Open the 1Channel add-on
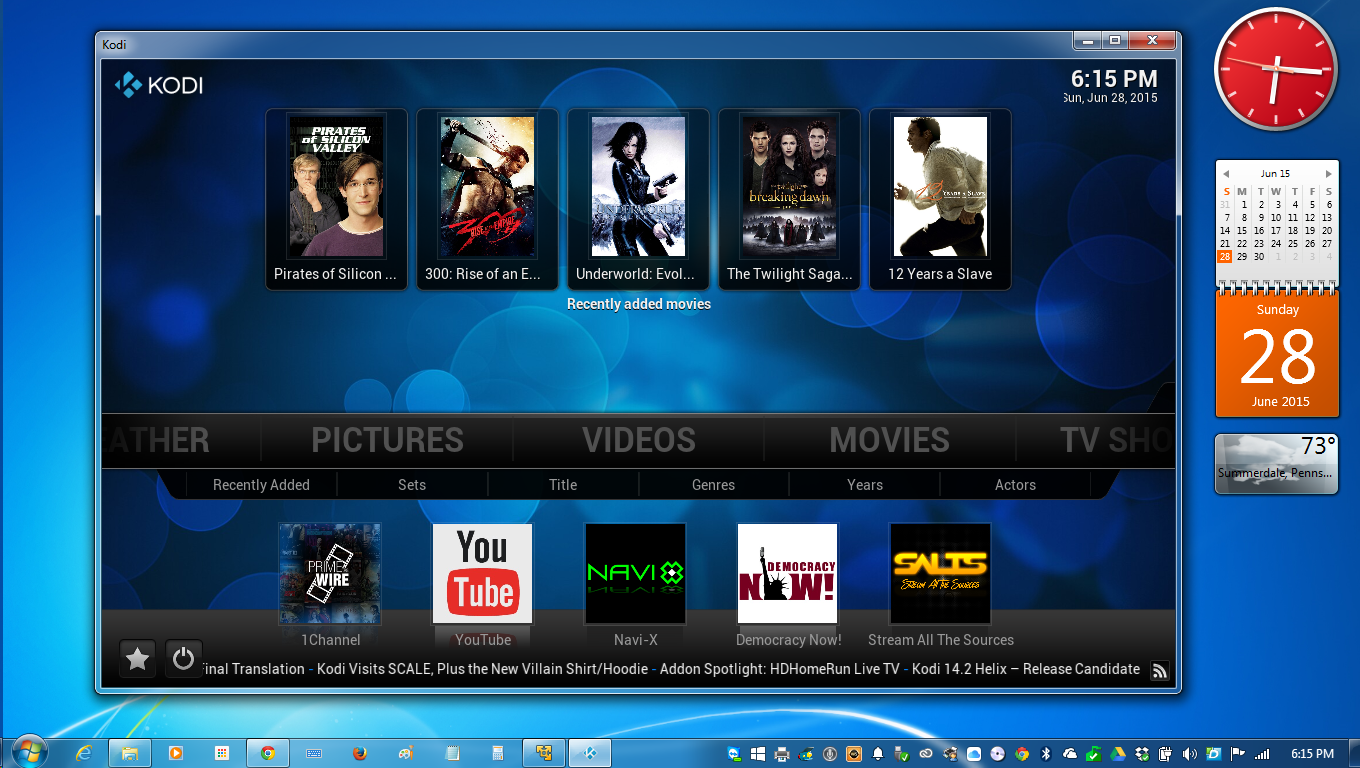 (x=330, y=573)
